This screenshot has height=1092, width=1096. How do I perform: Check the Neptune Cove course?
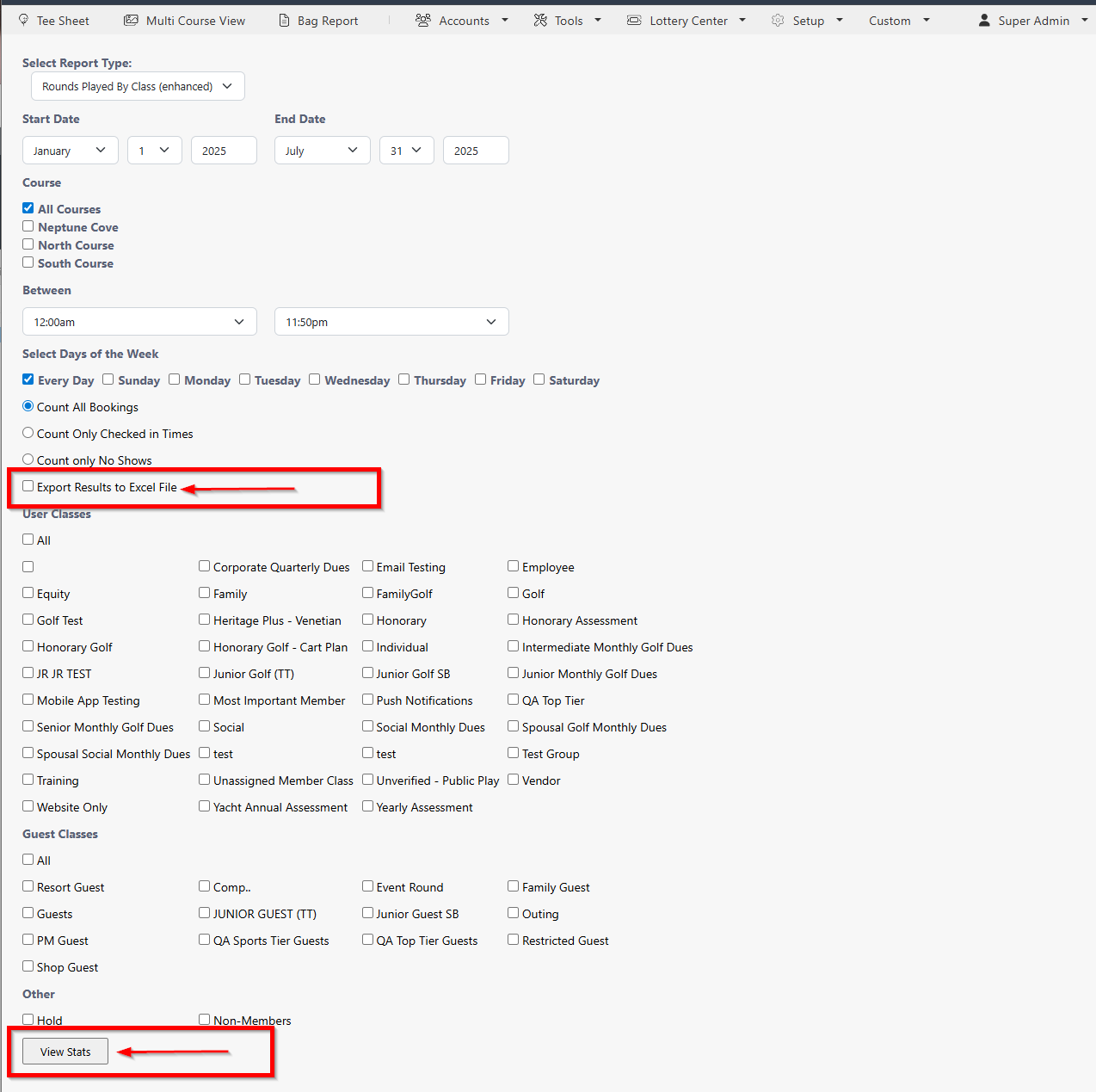click(28, 226)
